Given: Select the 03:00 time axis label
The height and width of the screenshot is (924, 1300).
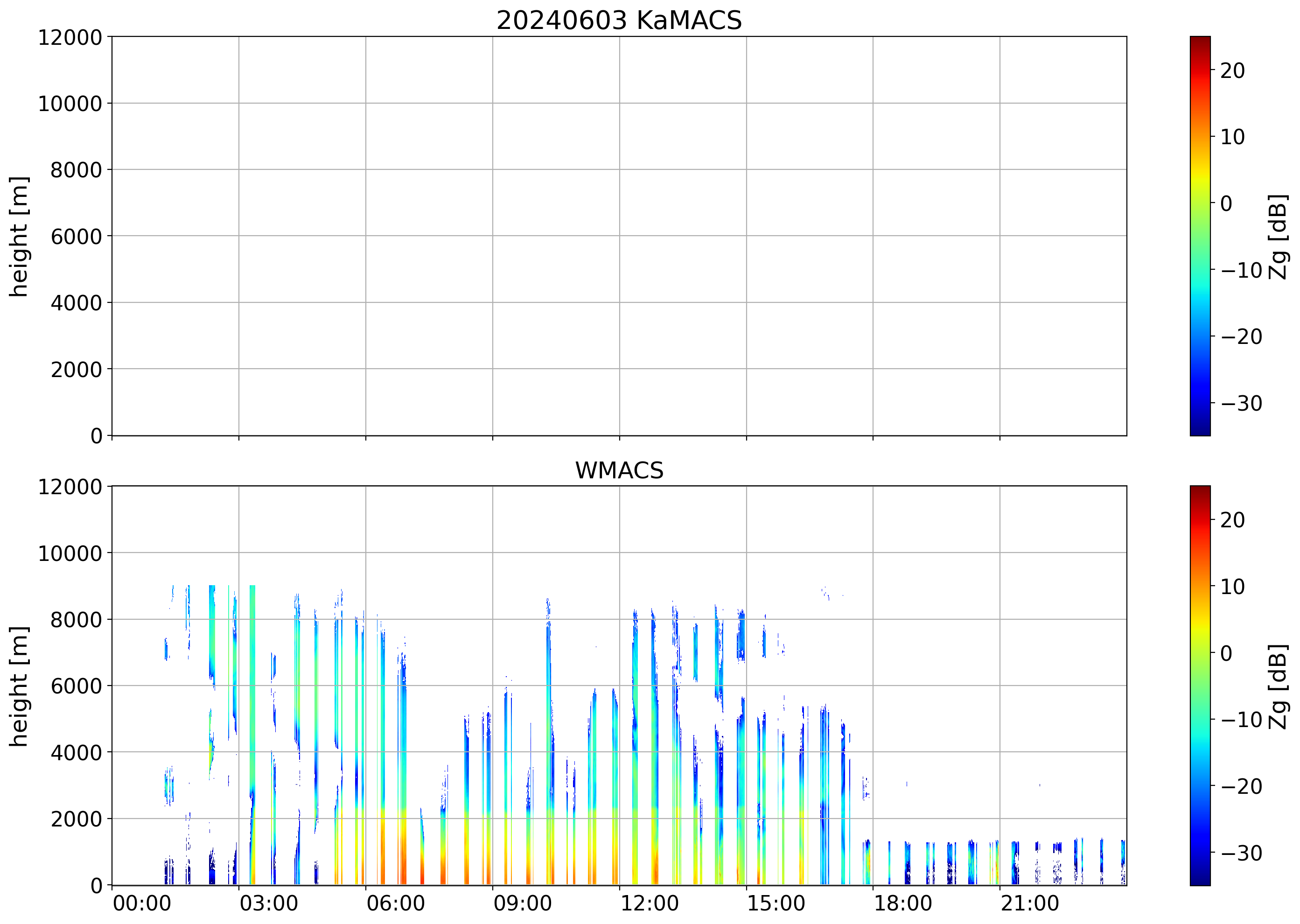Looking at the screenshot, I should coord(268,903).
